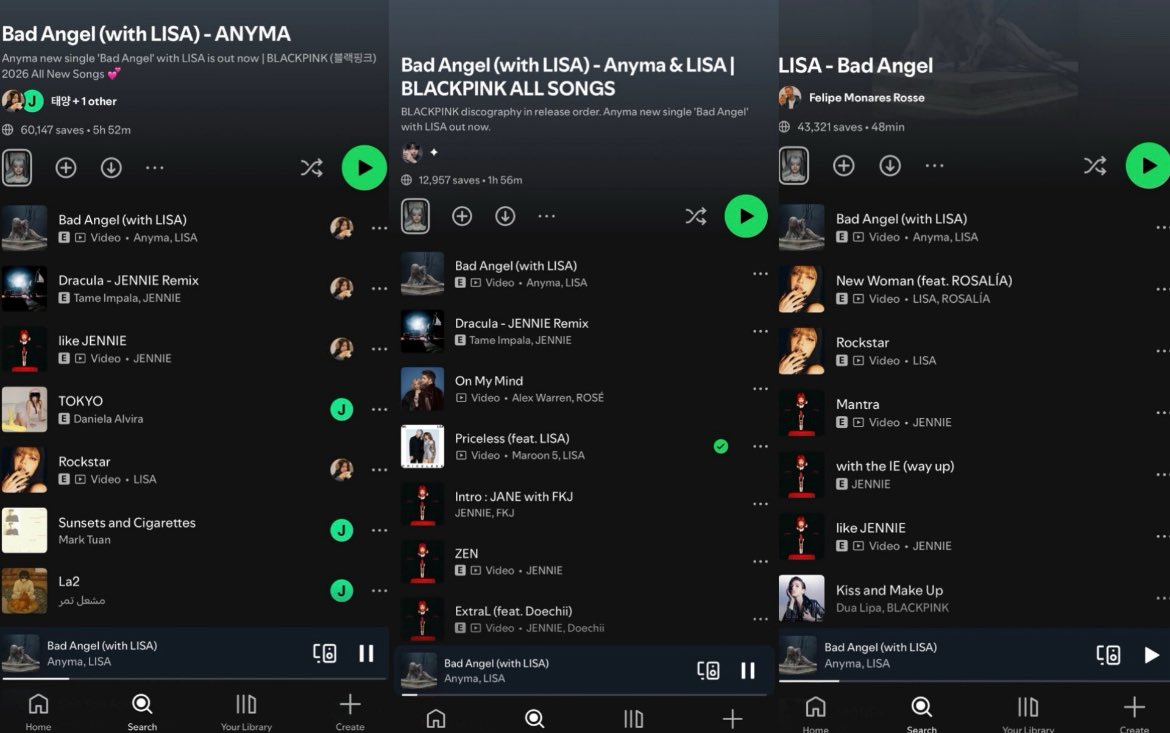The width and height of the screenshot is (1170, 733).
Task: Toggle shuffle on BLACKPINK ALL SONGS playlist
Action: point(696,216)
